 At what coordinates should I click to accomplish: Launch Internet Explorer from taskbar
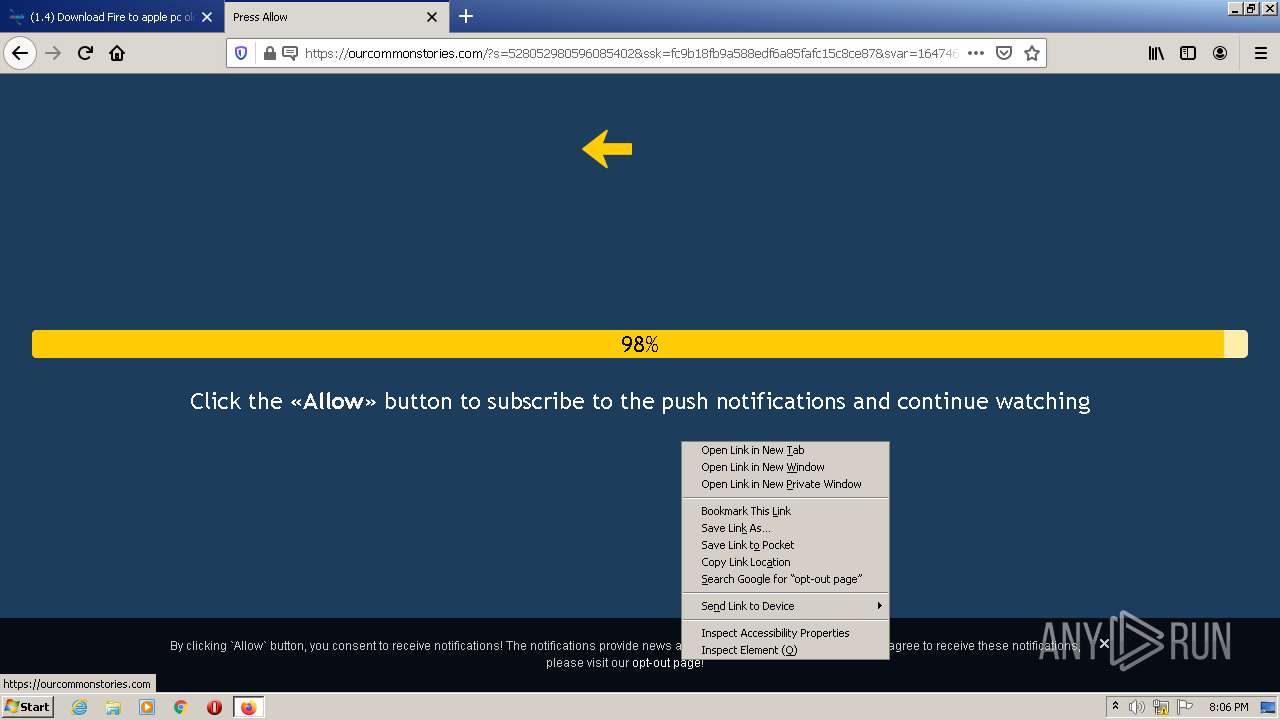pyautogui.click(x=79, y=707)
